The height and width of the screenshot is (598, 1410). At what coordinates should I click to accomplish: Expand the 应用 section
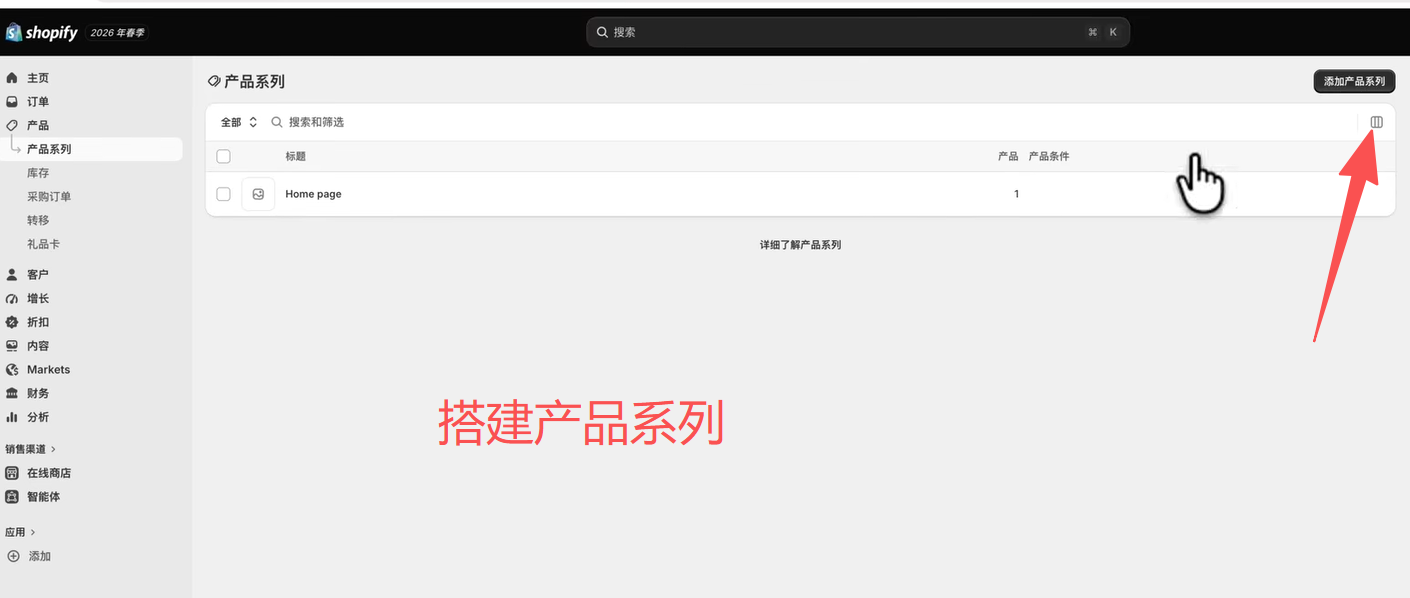pyautogui.click(x=20, y=533)
